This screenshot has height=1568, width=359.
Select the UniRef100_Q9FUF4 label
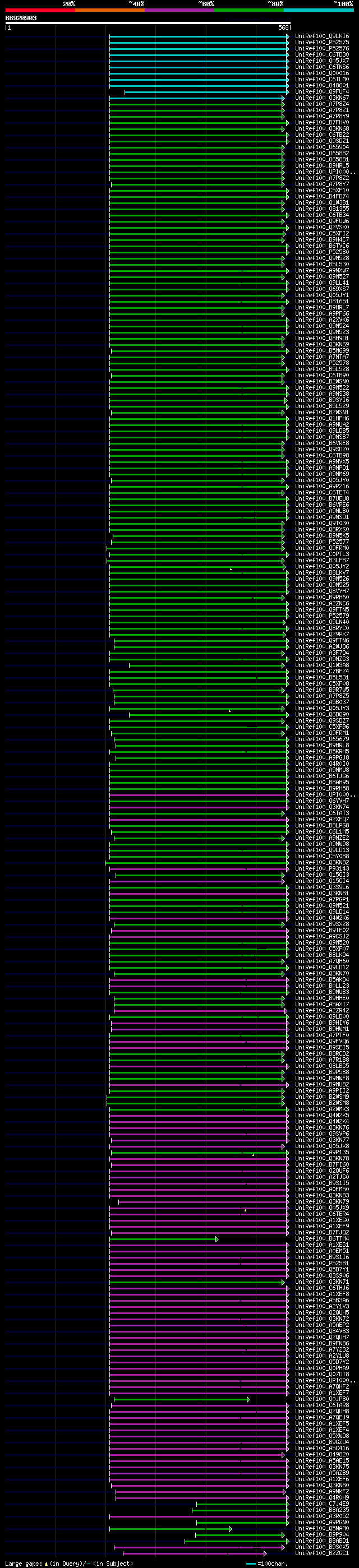point(323,92)
